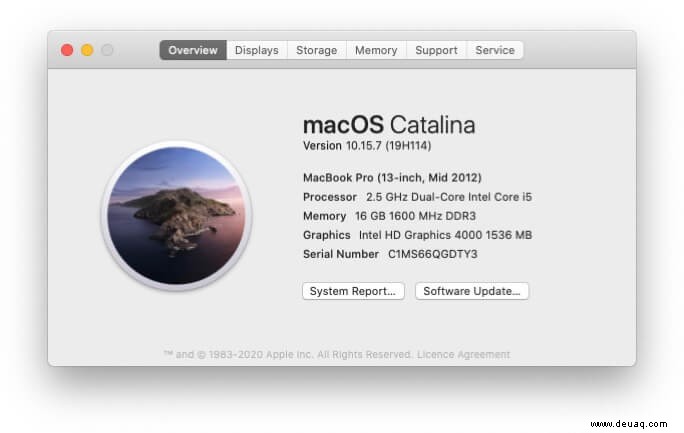Open the Support tab

(x=436, y=50)
